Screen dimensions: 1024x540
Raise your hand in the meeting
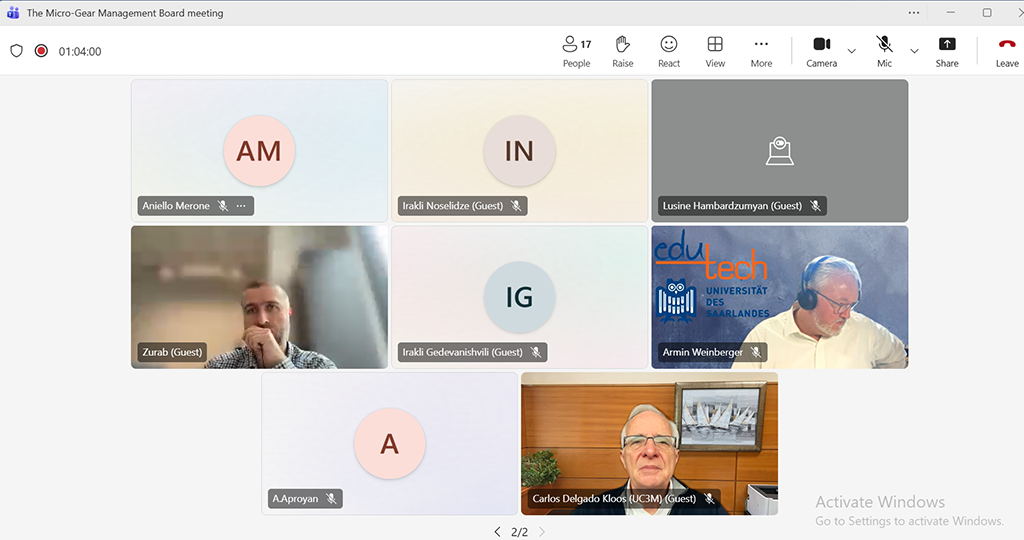[x=622, y=51]
